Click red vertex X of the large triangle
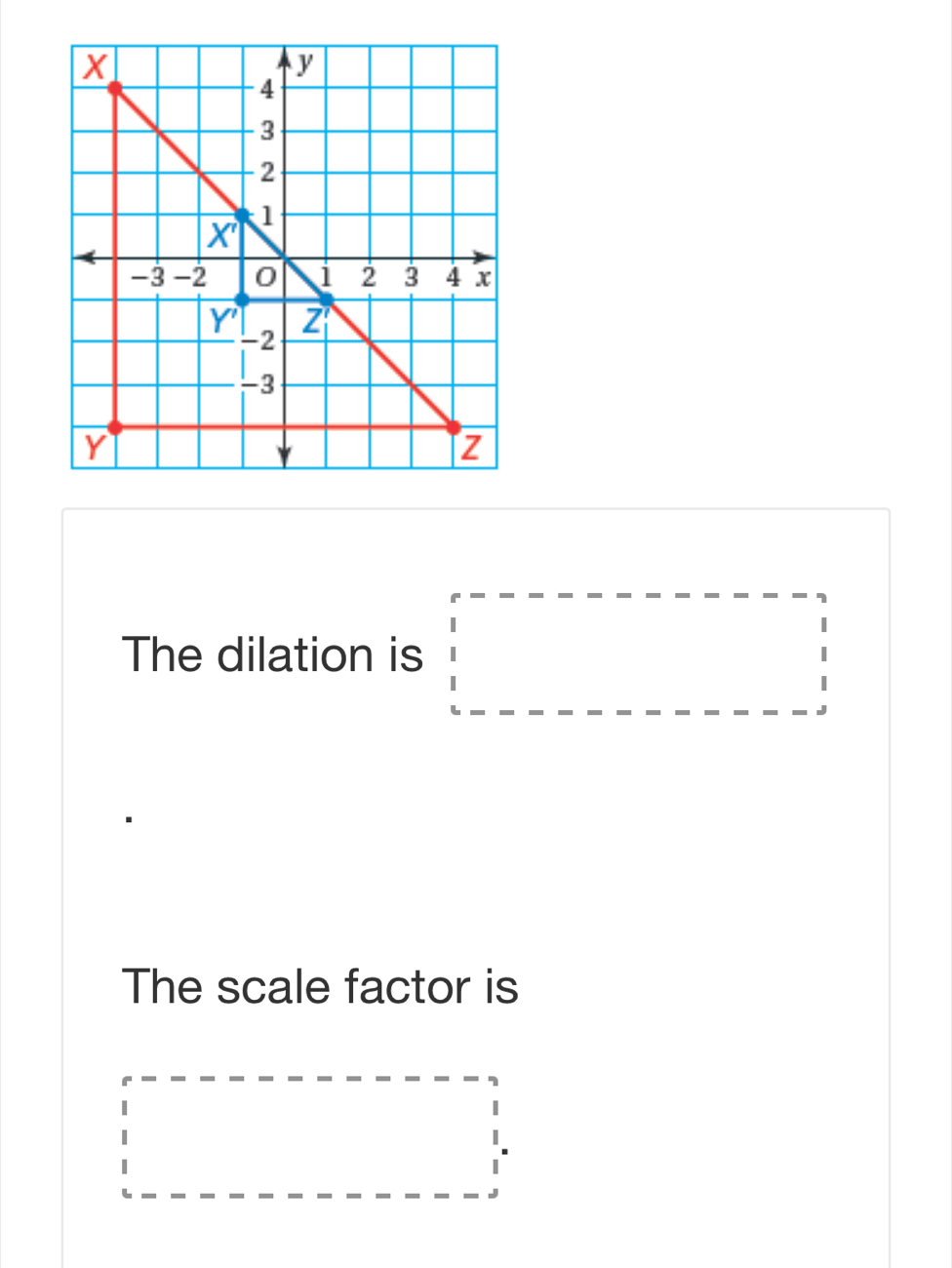The width and height of the screenshot is (952, 1268). (115, 89)
